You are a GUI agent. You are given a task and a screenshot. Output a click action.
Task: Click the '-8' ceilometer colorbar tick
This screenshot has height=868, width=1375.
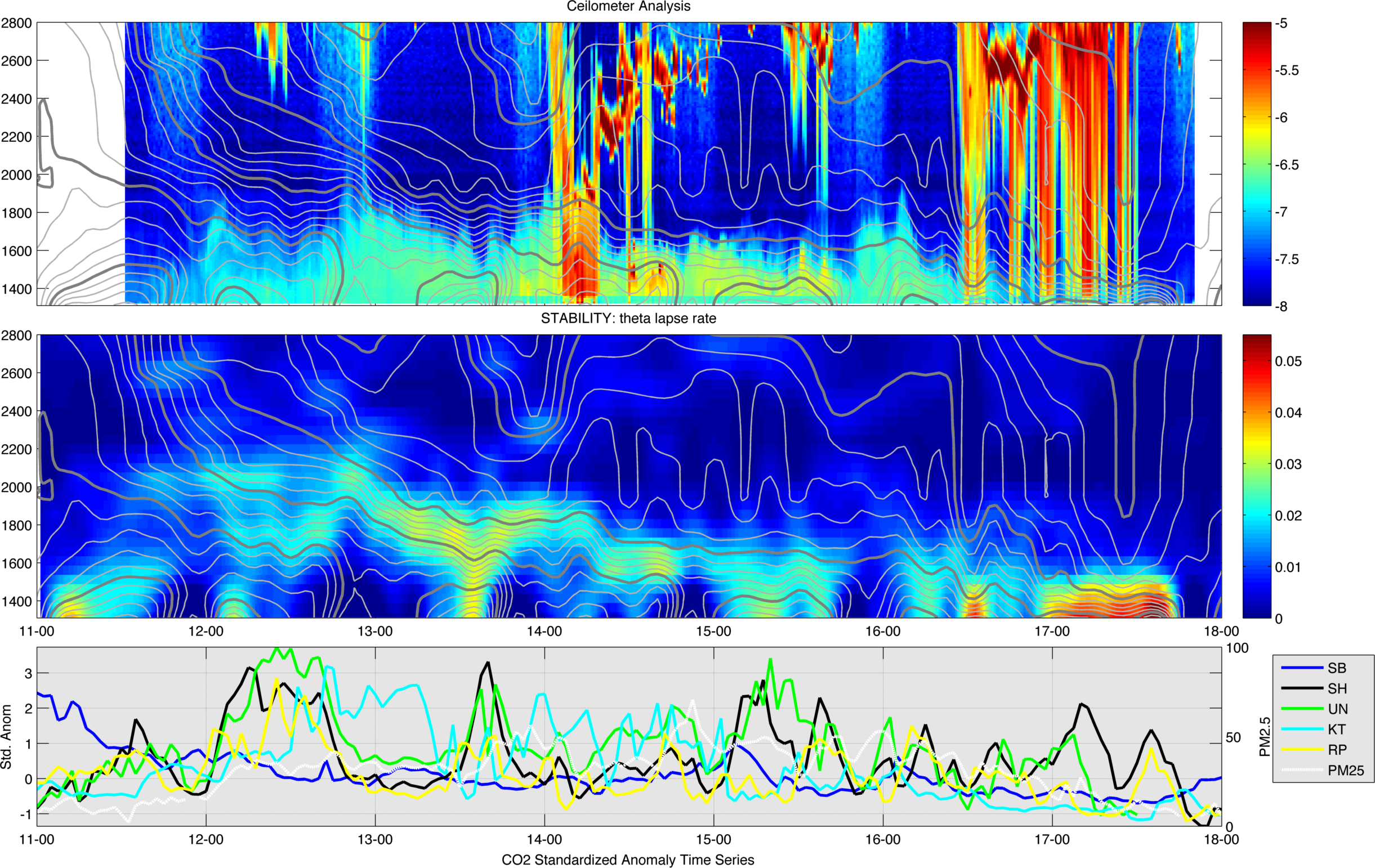[x=1281, y=306]
